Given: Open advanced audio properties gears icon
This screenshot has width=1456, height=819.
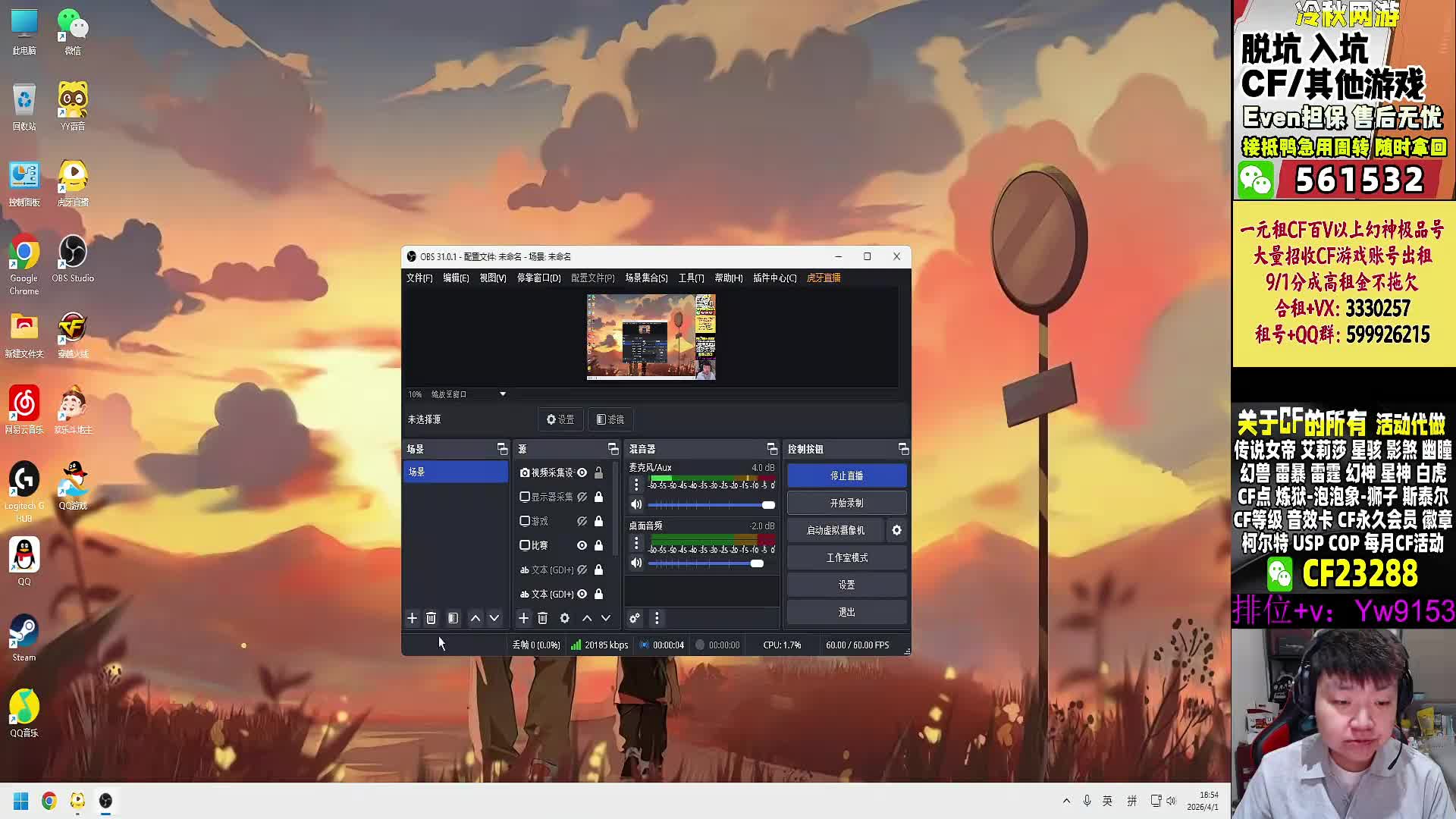Looking at the screenshot, I should (x=635, y=618).
